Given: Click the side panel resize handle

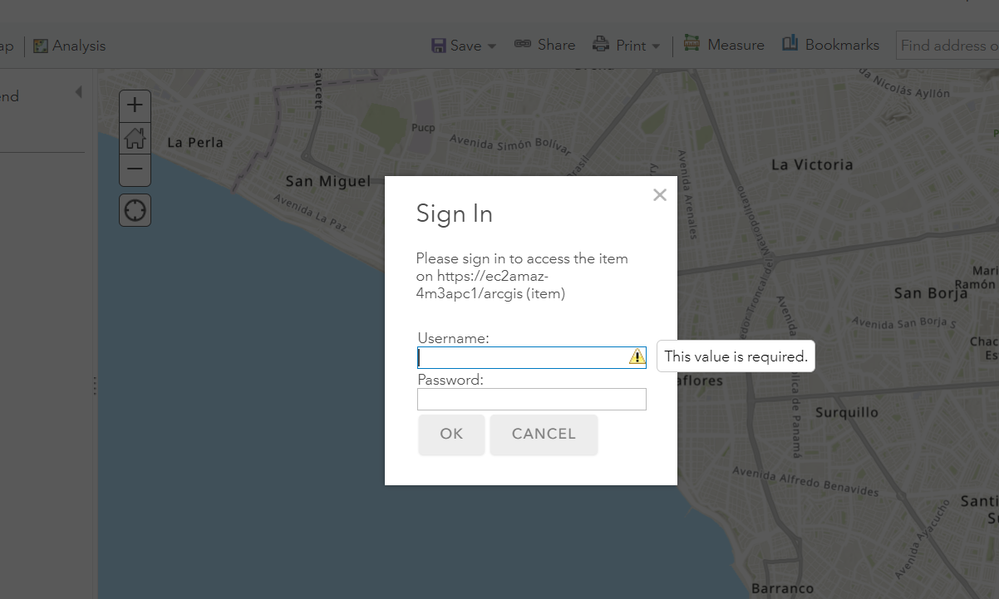Looking at the screenshot, I should [95, 386].
